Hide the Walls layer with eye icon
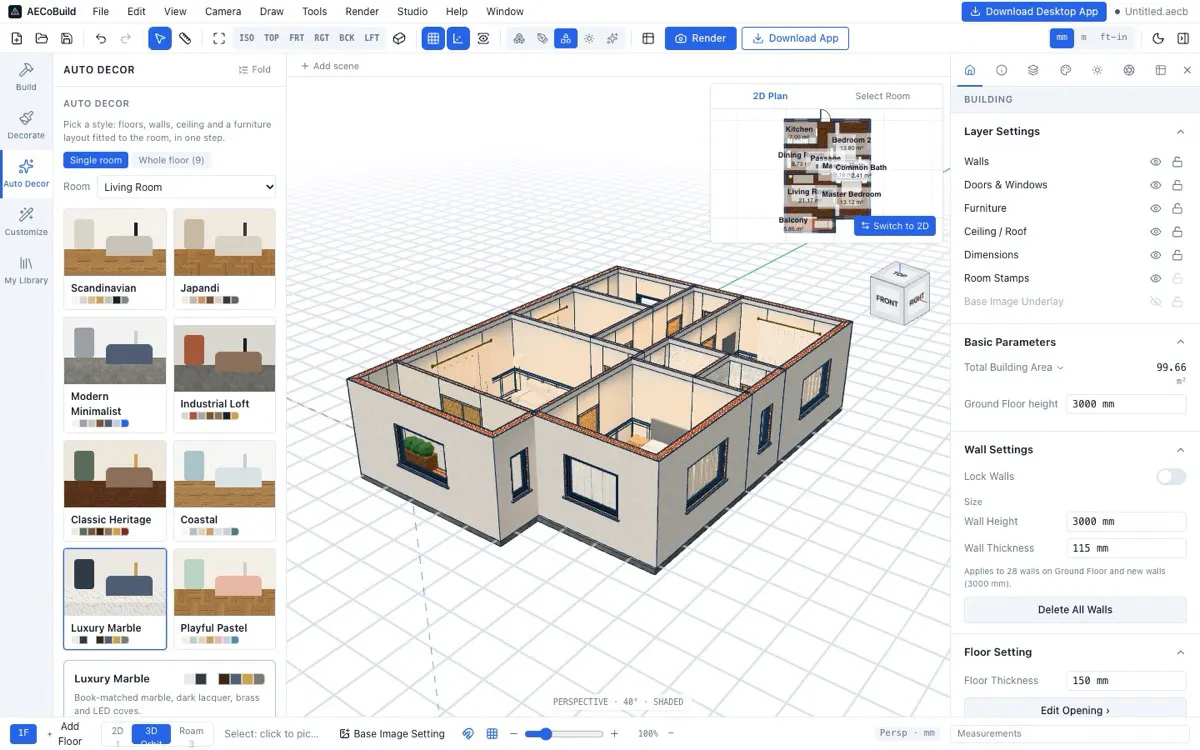Screen dimensions: 1200x750 (1155, 161)
